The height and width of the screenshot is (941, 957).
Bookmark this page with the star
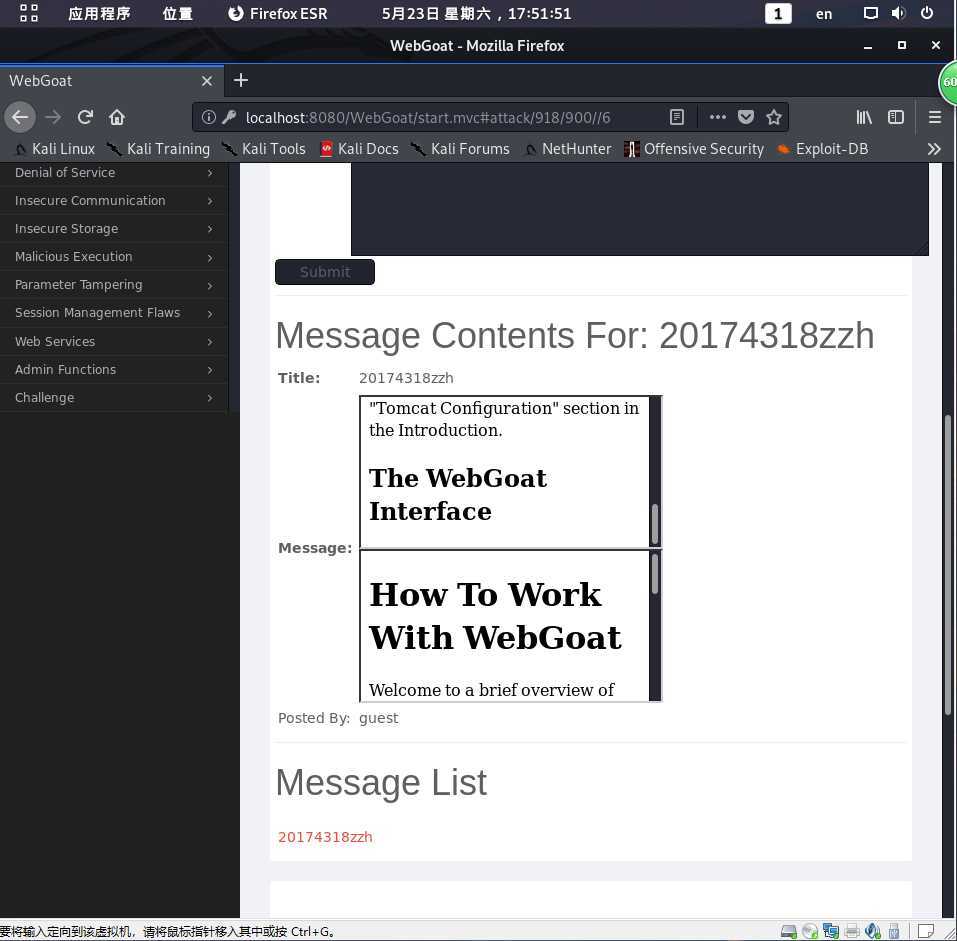pyautogui.click(x=774, y=117)
